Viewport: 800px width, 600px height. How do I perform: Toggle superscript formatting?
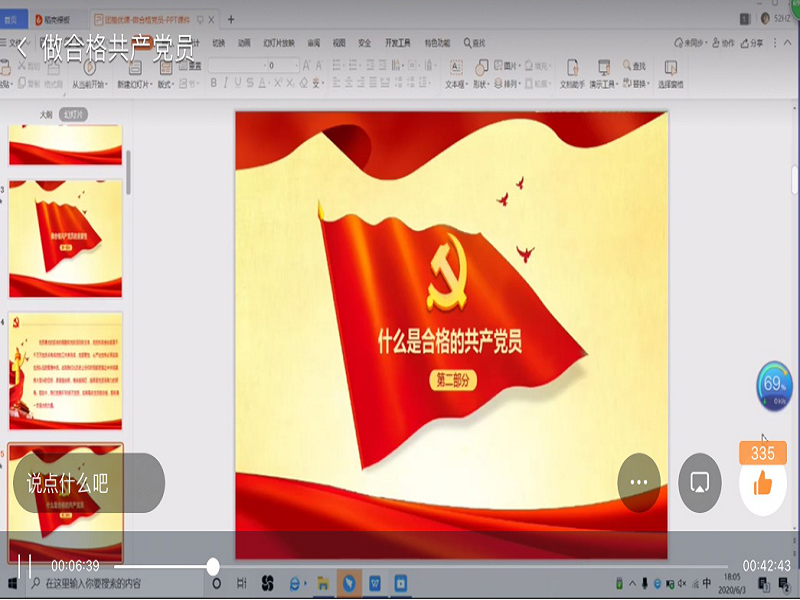coord(278,83)
